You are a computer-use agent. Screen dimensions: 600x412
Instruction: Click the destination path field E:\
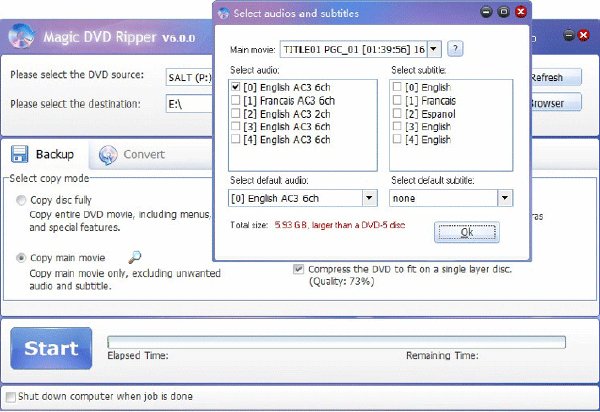[189, 104]
